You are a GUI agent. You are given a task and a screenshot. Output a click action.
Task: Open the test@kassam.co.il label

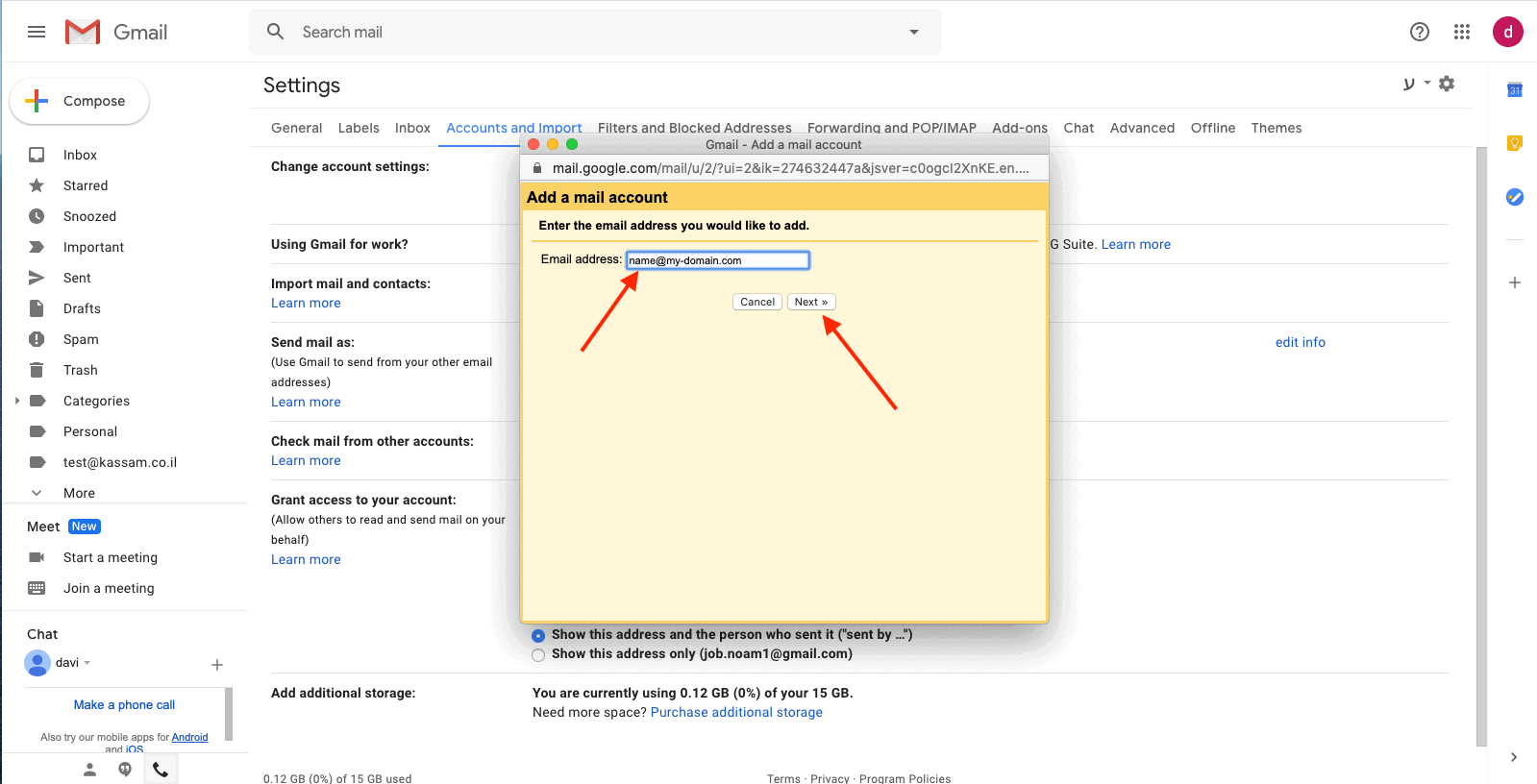point(120,462)
